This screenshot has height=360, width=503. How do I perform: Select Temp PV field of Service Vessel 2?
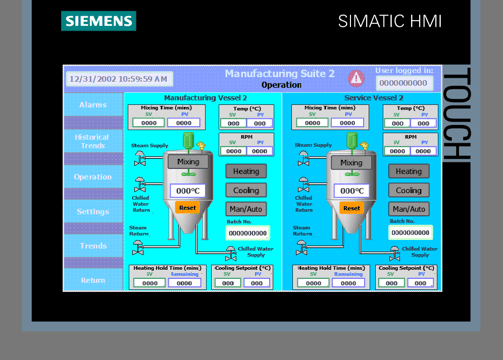pos(423,123)
